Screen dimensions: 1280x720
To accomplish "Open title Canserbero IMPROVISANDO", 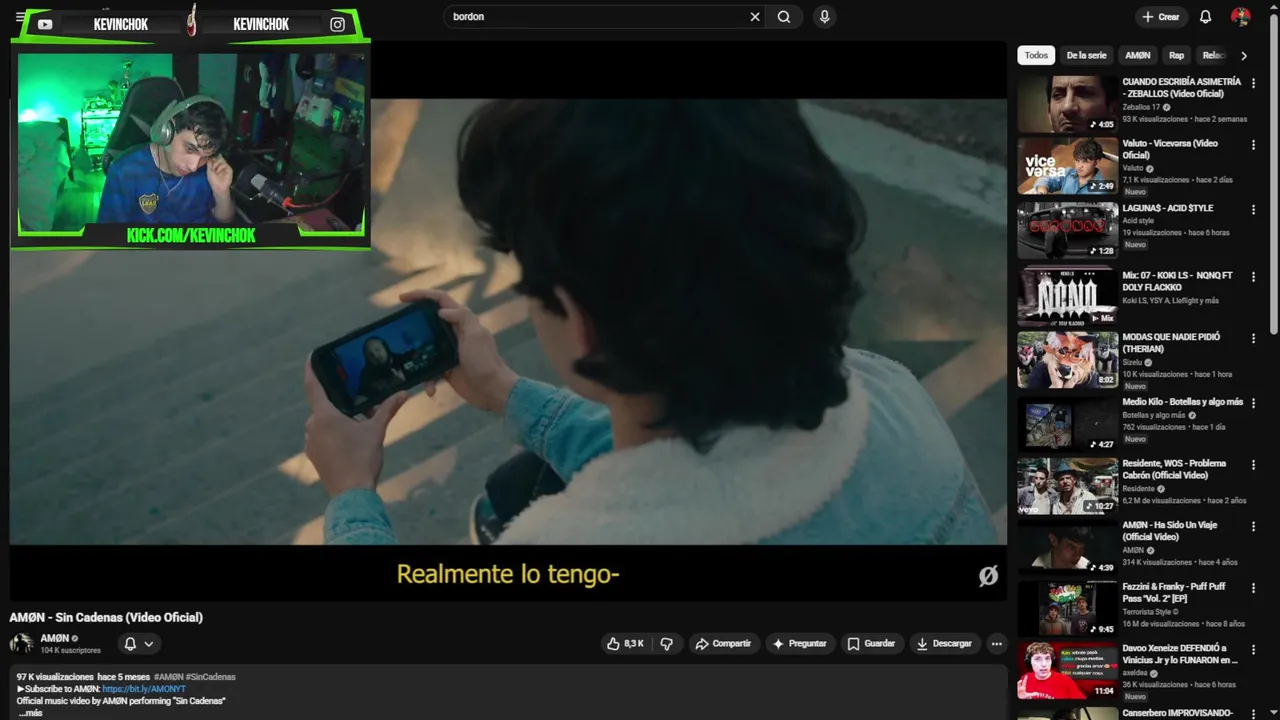I will [1177, 713].
